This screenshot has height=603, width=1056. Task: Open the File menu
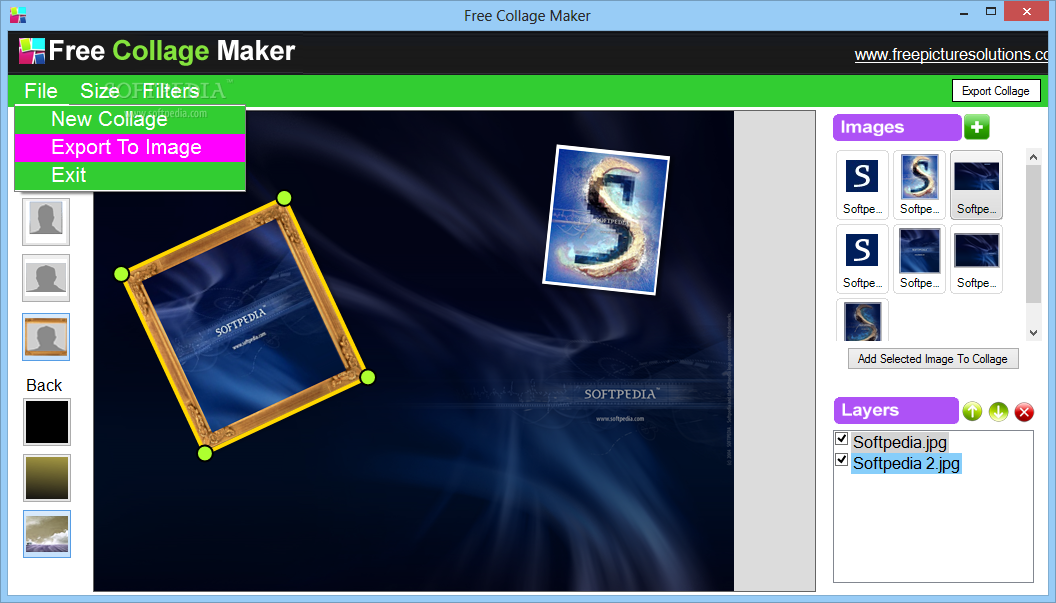click(41, 91)
